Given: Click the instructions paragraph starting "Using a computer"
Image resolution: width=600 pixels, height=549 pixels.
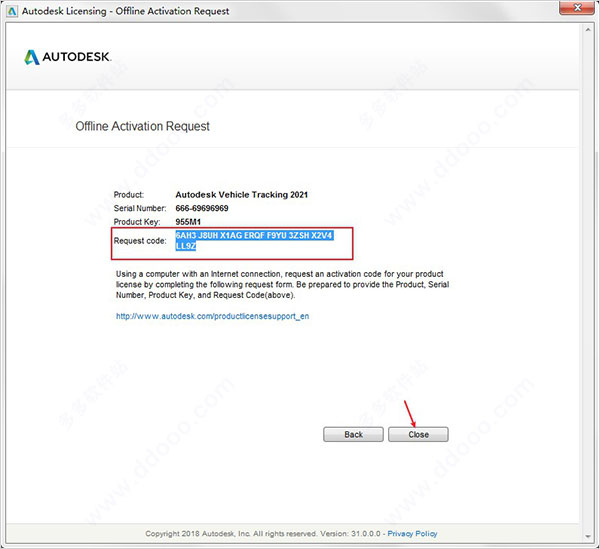Looking at the screenshot, I should (282, 285).
